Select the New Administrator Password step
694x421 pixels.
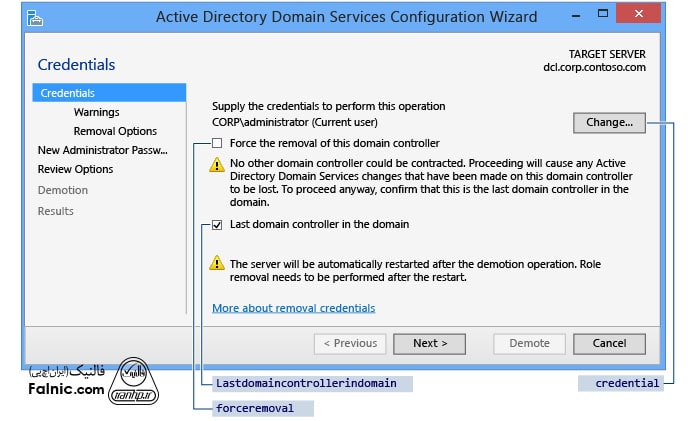point(102,150)
